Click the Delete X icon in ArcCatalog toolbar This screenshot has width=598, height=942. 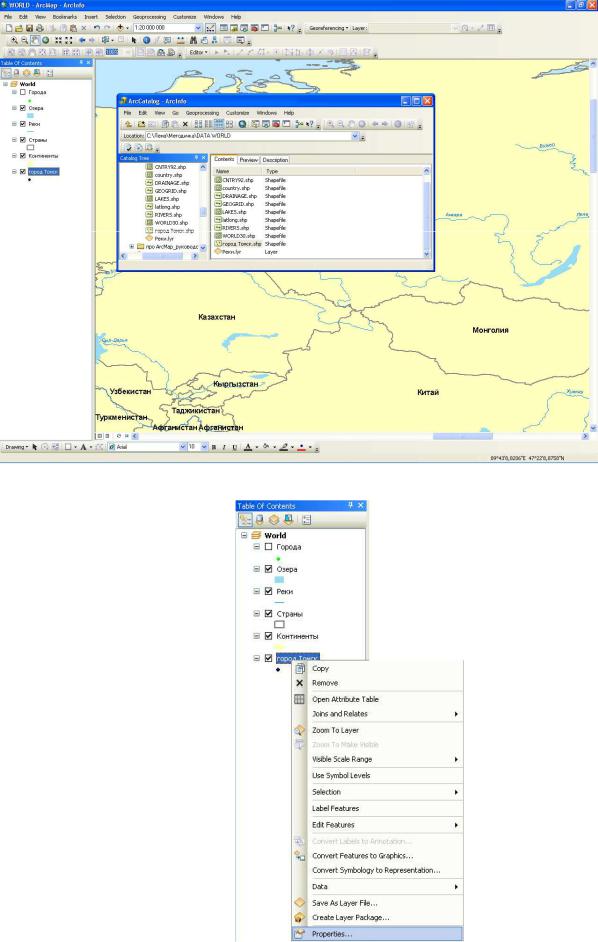pyautogui.click(x=185, y=124)
